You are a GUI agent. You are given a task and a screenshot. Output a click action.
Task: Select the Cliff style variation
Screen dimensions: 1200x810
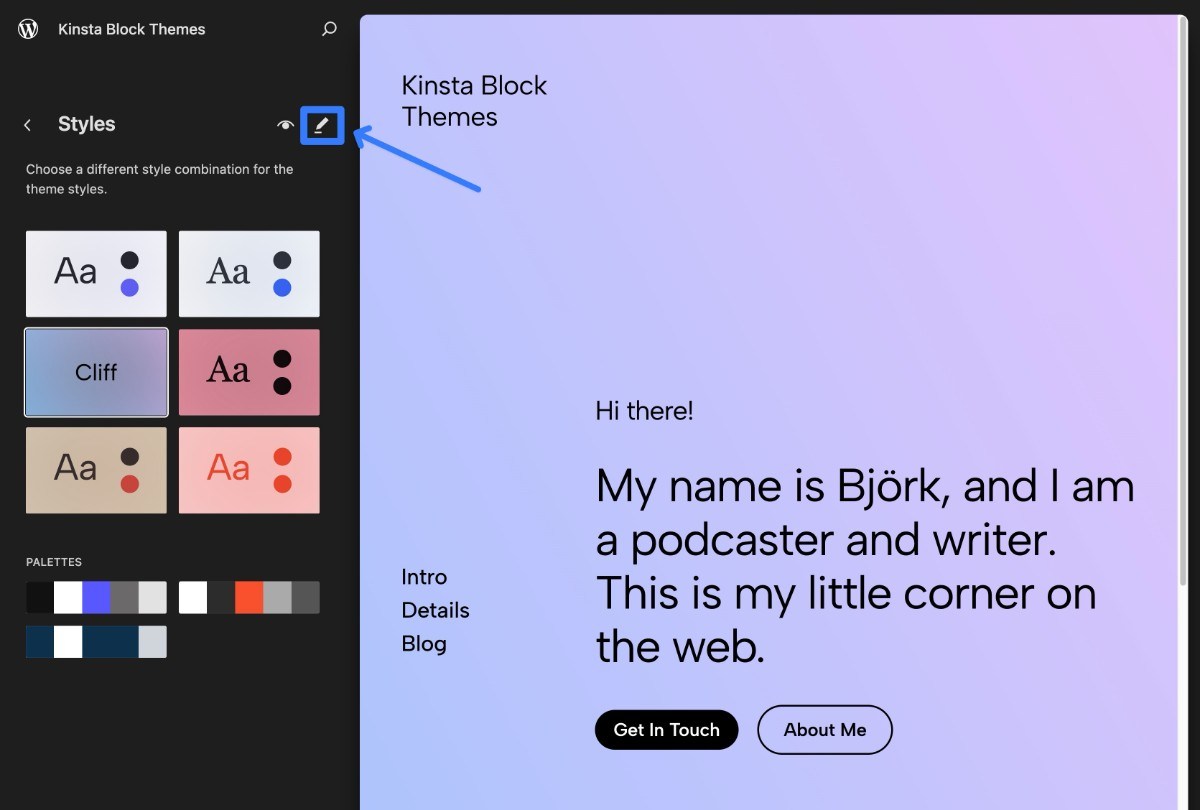(x=96, y=371)
